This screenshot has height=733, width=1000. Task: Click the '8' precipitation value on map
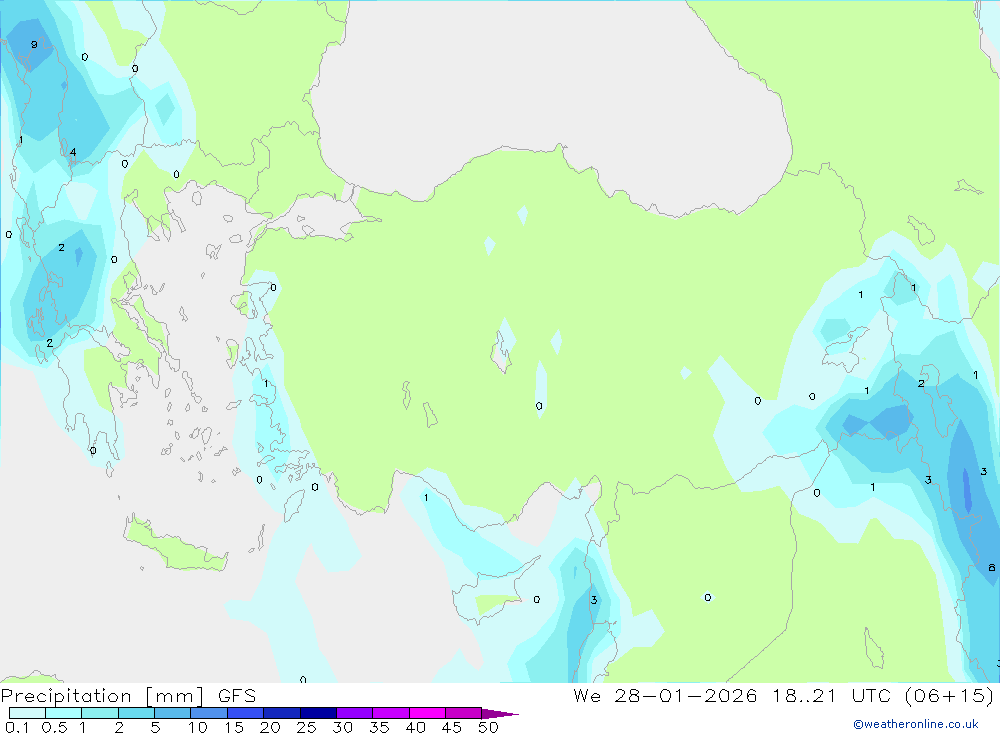[x=991, y=567]
